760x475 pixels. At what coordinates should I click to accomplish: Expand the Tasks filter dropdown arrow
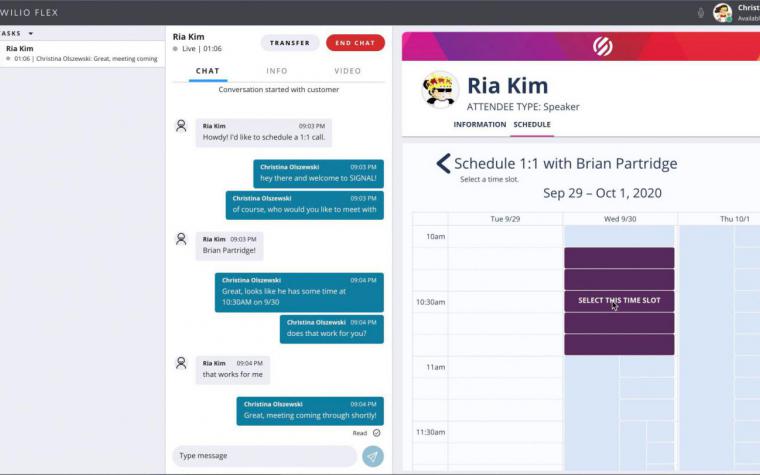[31, 33]
